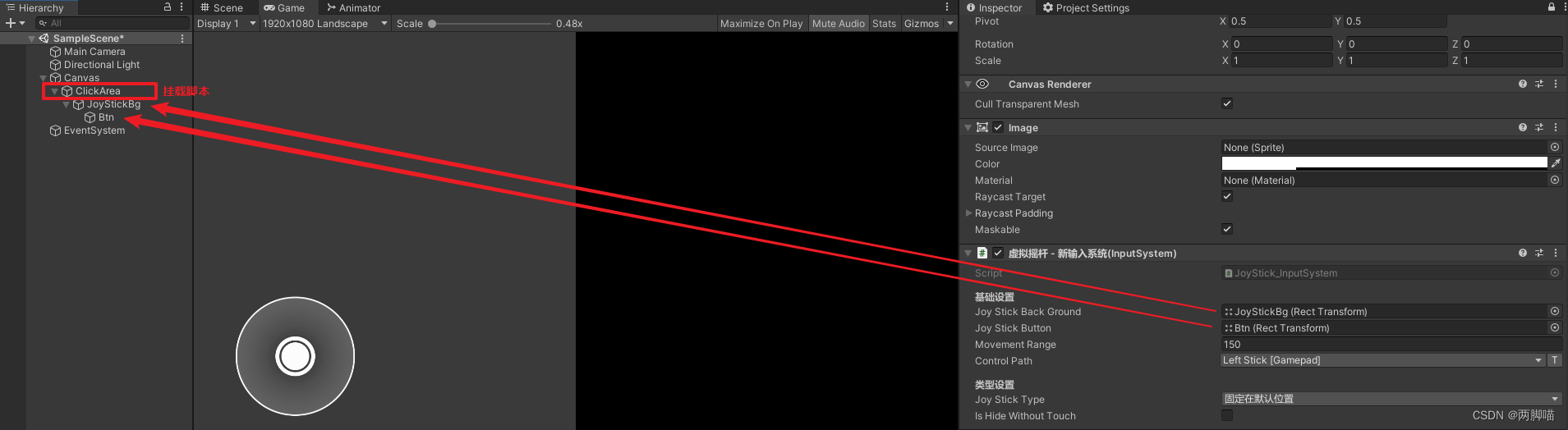This screenshot has height=430, width=1568.
Task: Disable the Image component checkbox
Action: point(998,127)
